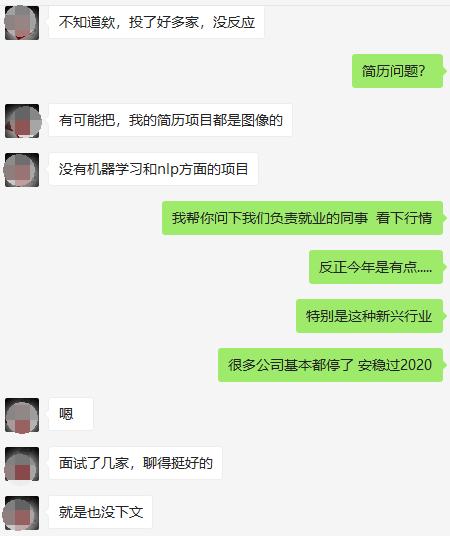Select the short "嗯" reply bubble
This screenshot has width=450, height=536.
(x=71, y=414)
